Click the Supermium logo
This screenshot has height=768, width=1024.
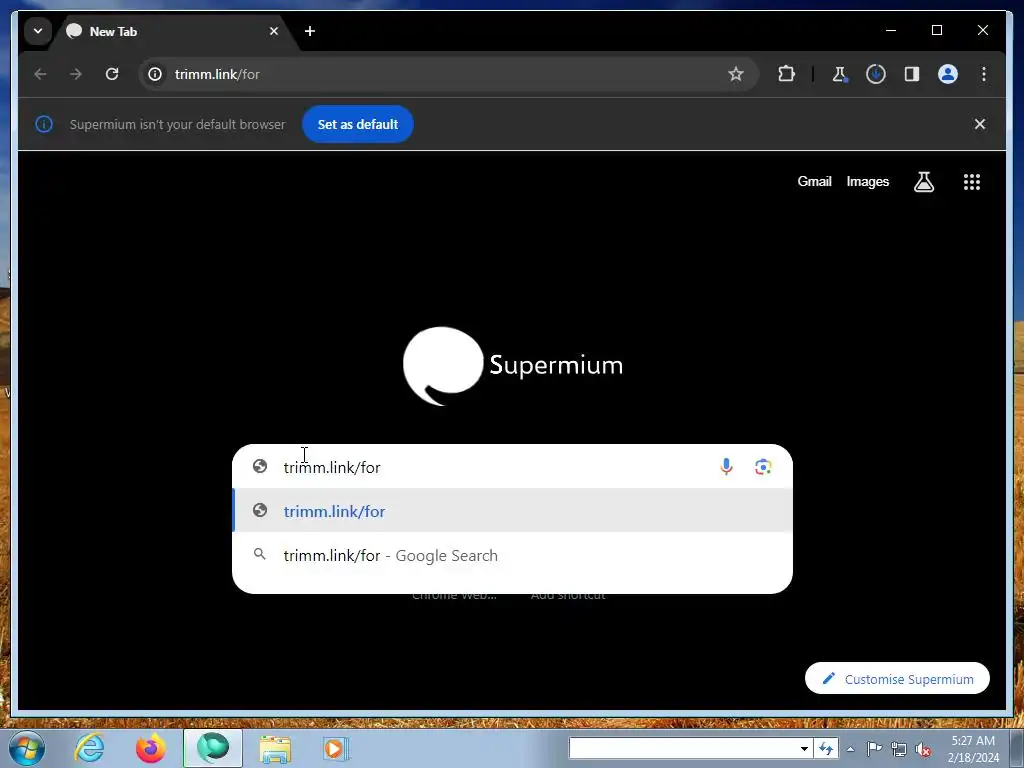click(513, 366)
